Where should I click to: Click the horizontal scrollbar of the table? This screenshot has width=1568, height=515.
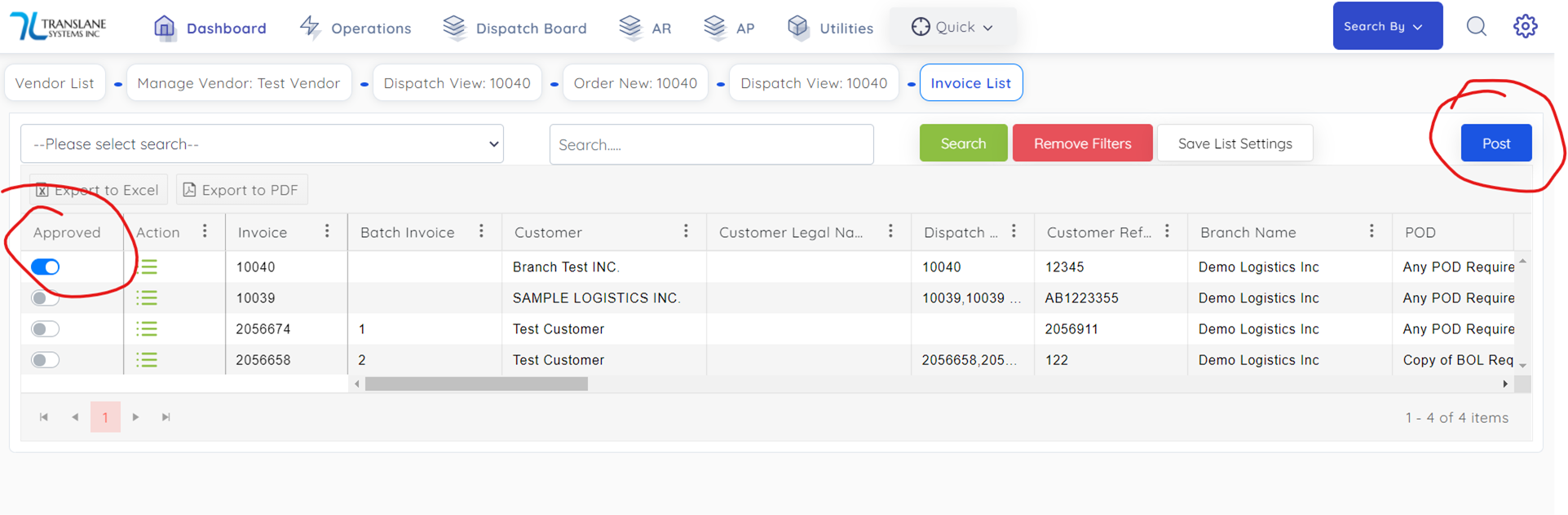coord(476,384)
